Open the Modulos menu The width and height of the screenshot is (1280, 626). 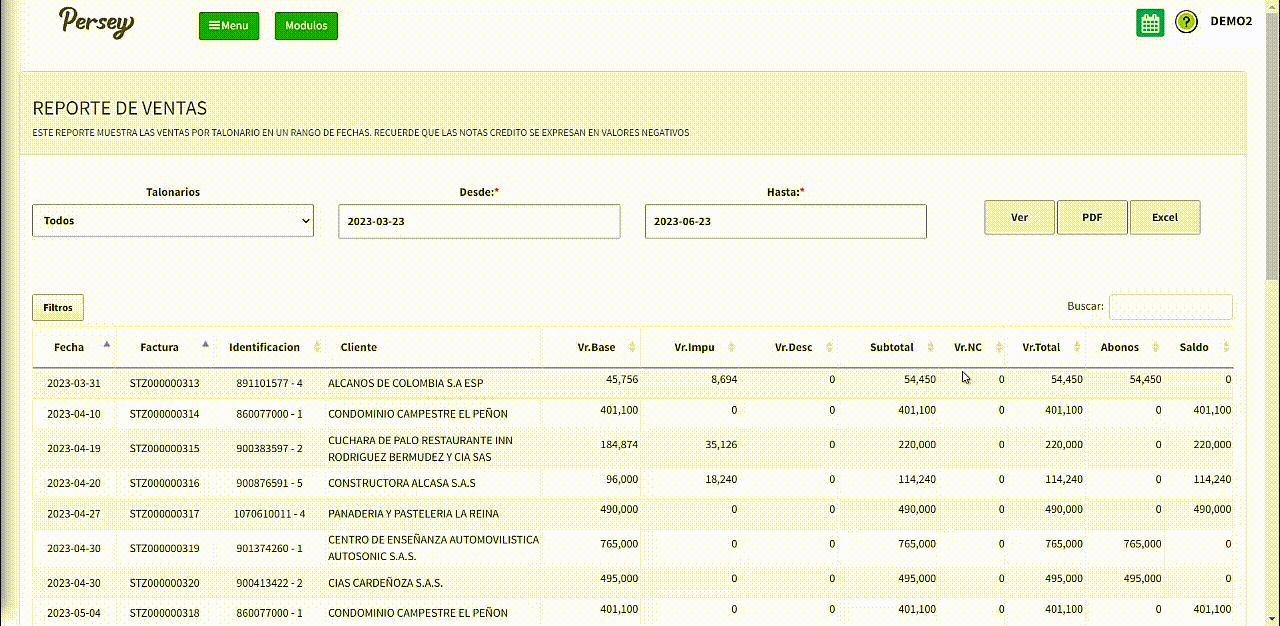[306, 26]
